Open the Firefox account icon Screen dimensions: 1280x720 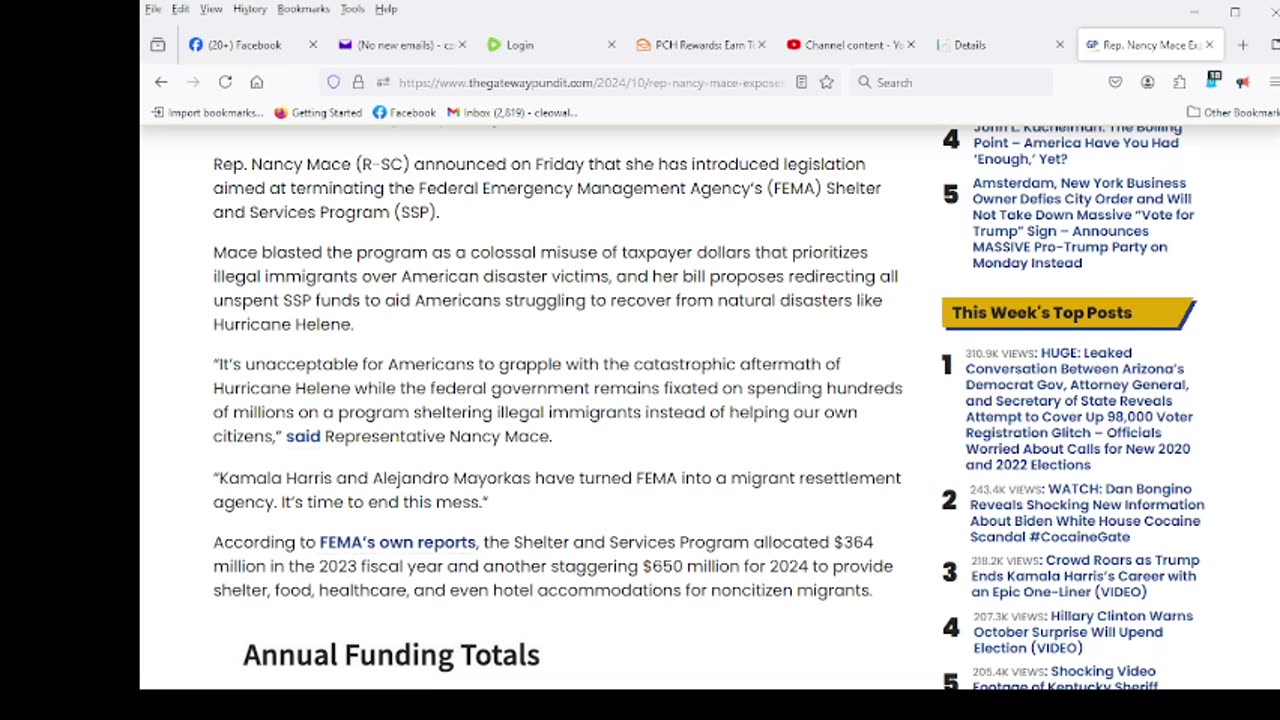coord(1148,82)
